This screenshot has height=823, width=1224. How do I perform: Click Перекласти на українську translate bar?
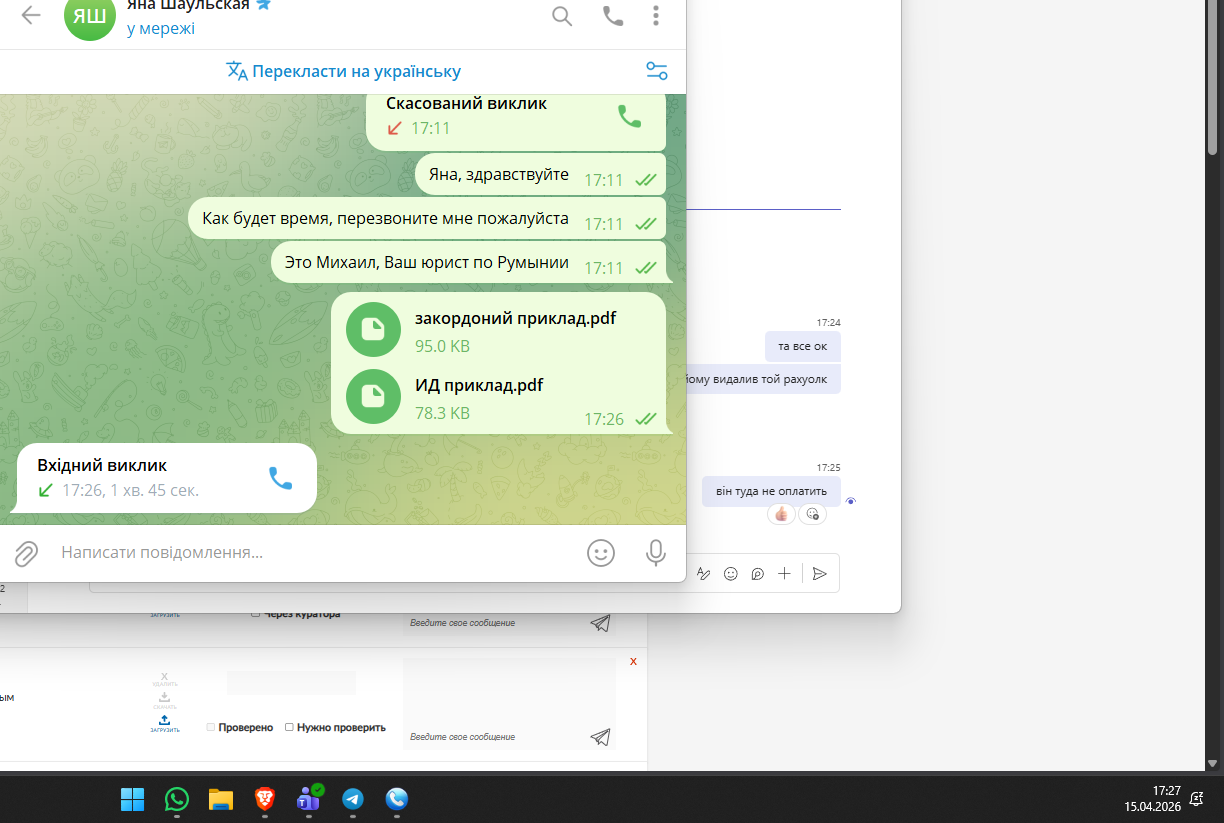(x=343, y=71)
